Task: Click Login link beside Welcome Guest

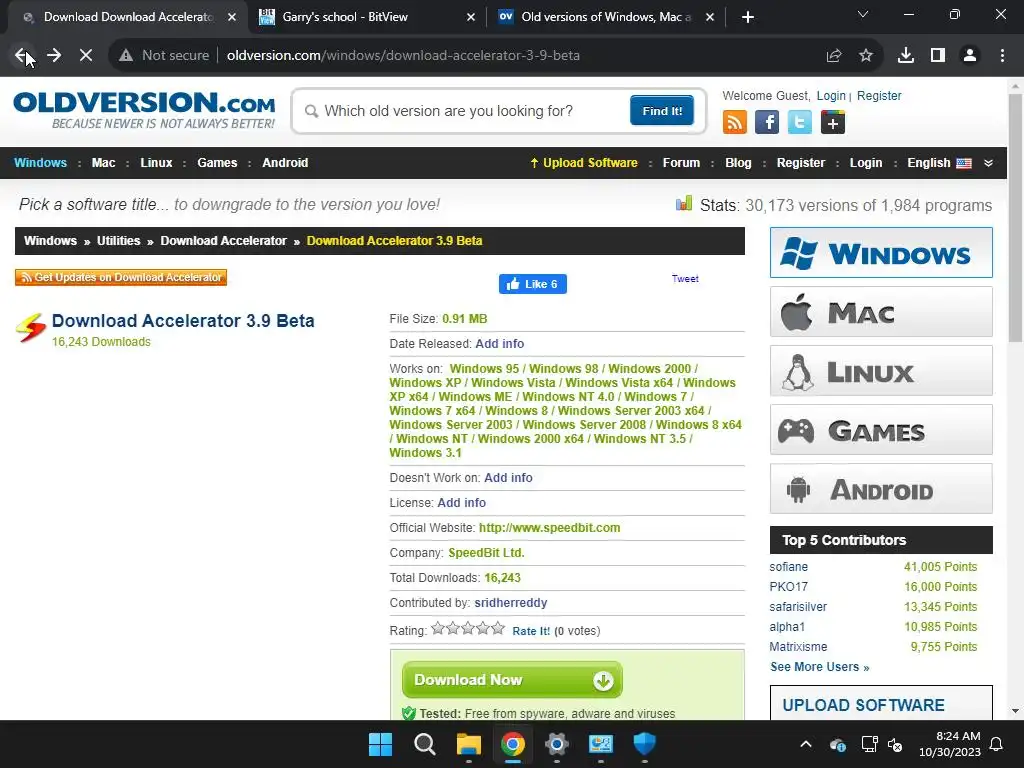Action: coord(831,96)
